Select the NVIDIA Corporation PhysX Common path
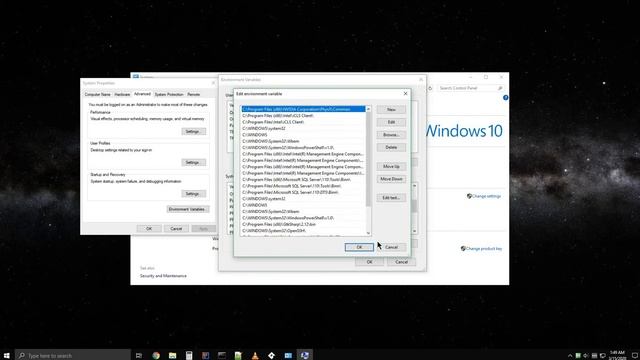This screenshot has height=360, width=640. click(x=303, y=109)
